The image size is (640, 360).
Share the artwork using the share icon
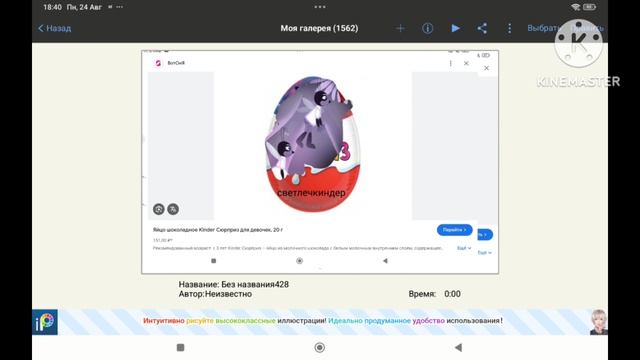[482, 28]
